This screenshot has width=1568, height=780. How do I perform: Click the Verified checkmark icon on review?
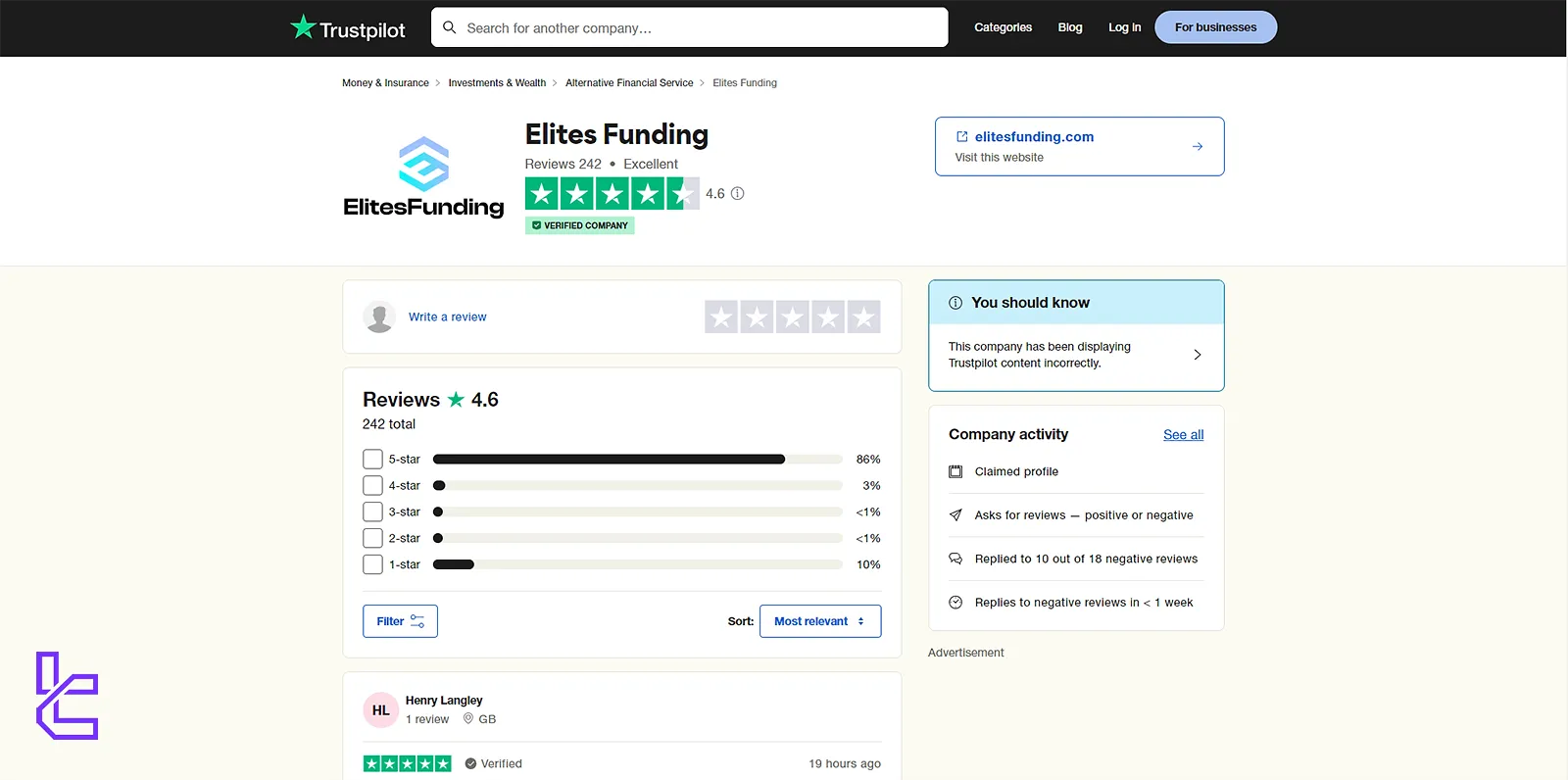pyautogui.click(x=470, y=763)
